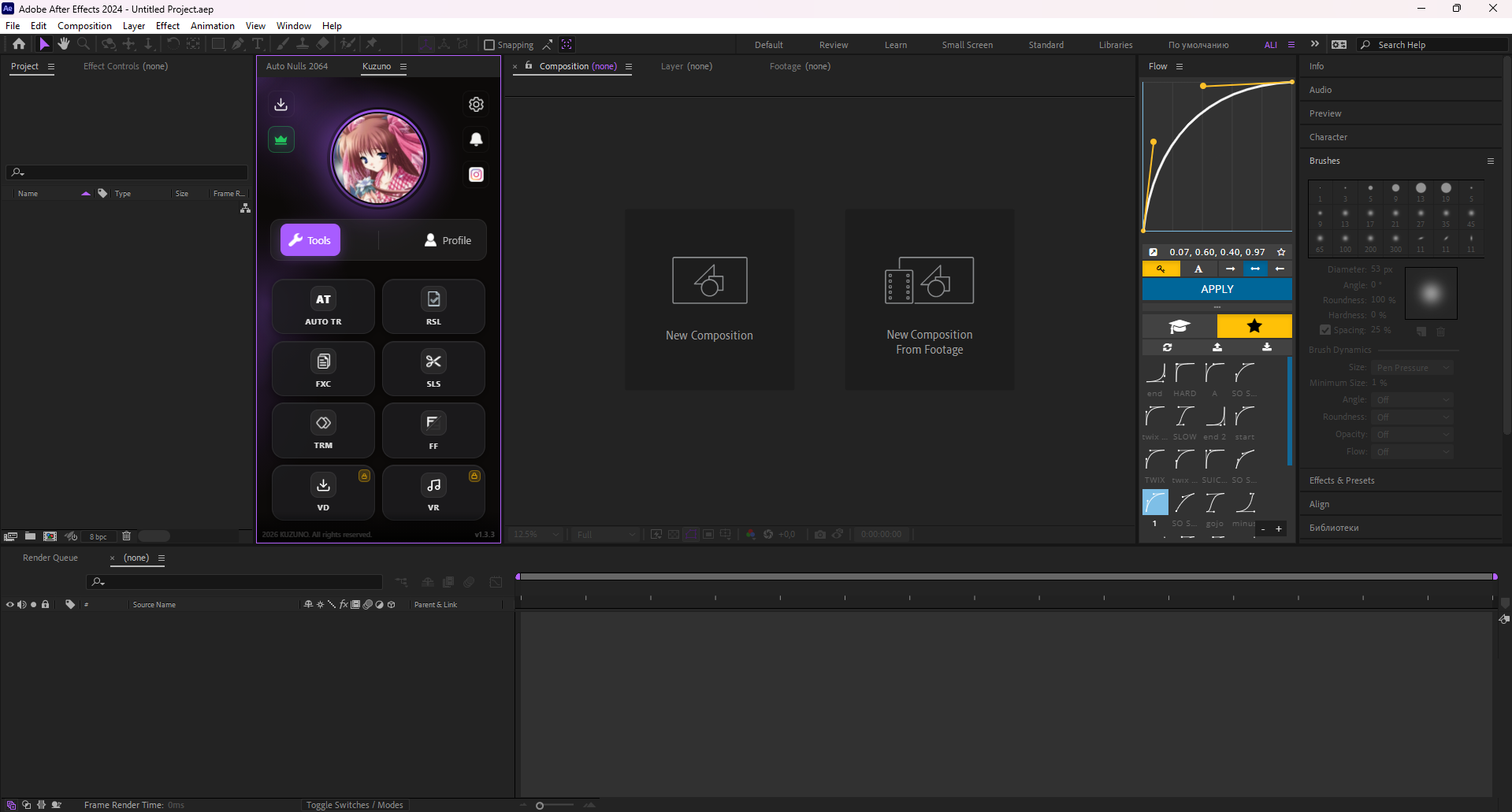This screenshot has width=1512, height=812.
Task: Toggle the Composition viewer lock icon
Action: pos(529,65)
